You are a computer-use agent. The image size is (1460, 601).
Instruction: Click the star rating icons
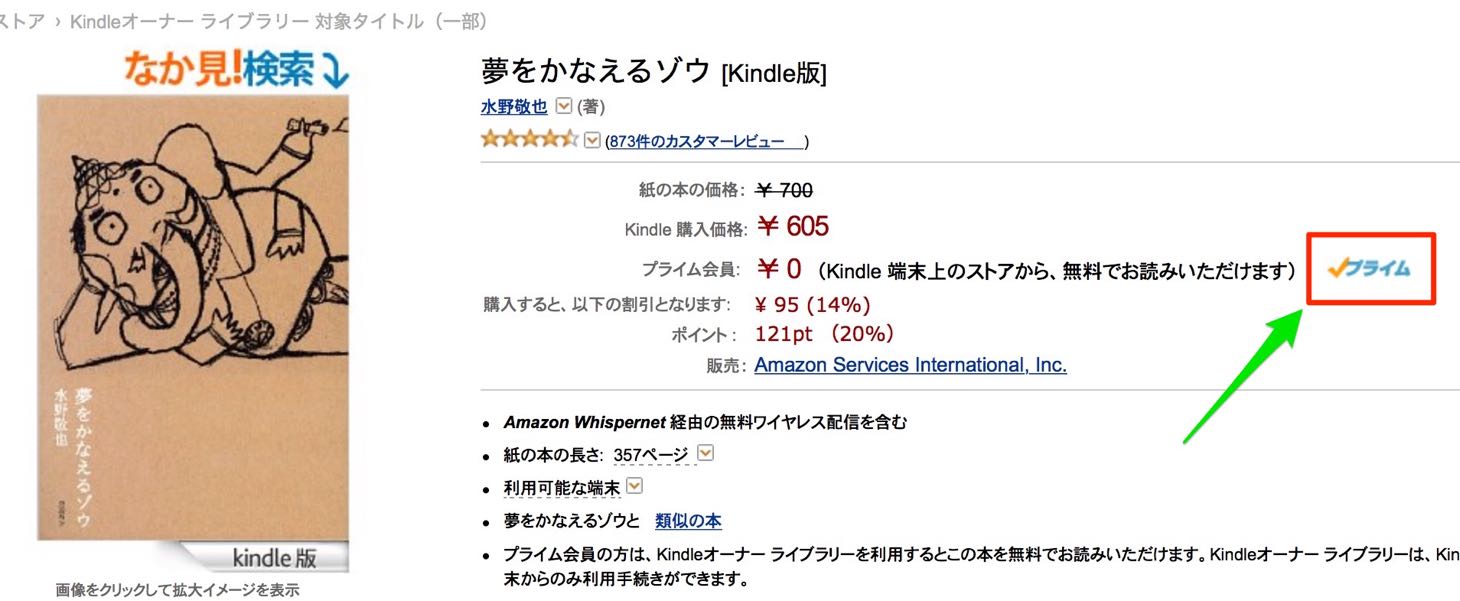529,139
